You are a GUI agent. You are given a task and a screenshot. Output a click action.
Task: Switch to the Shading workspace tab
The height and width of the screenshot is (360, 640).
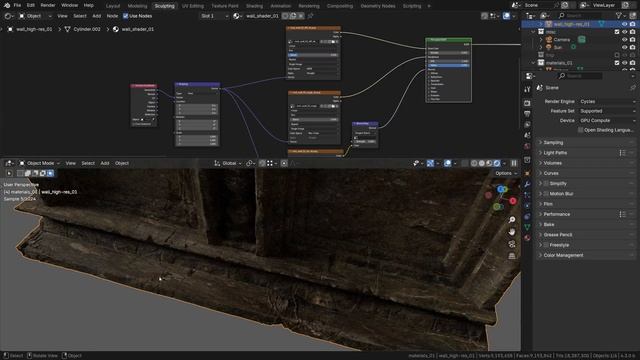pyautogui.click(x=254, y=6)
